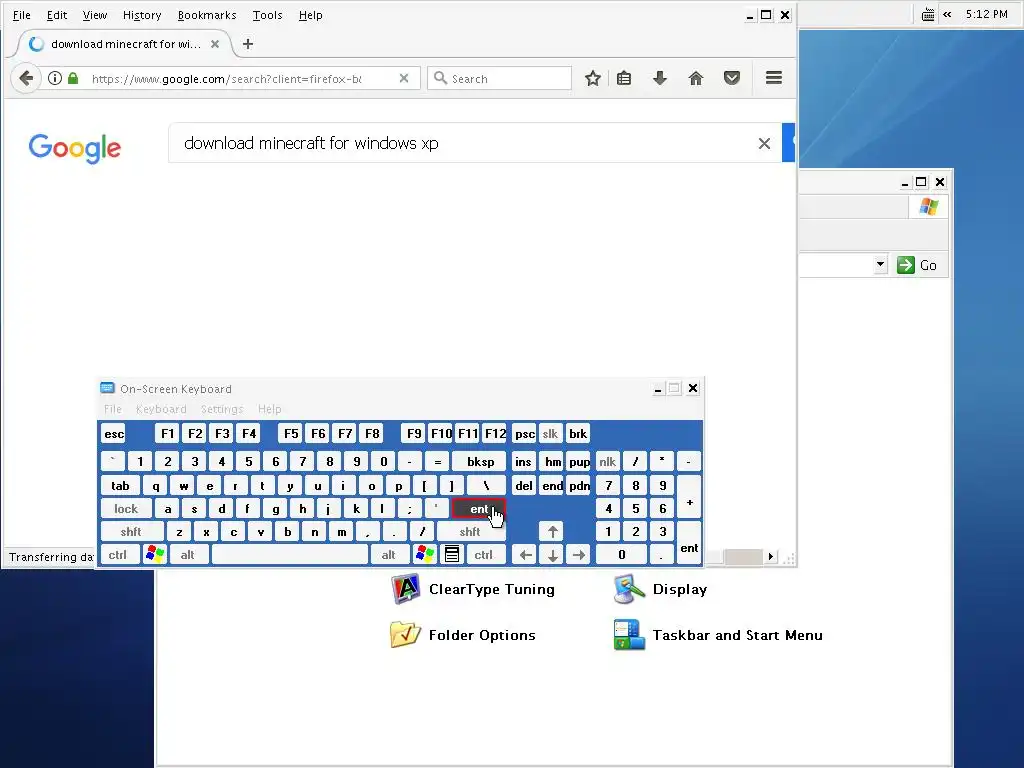This screenshot has width=1024, height=768.
Task: Click the spacebar on On-Screen Keyboard
Action: pos(290,554)
